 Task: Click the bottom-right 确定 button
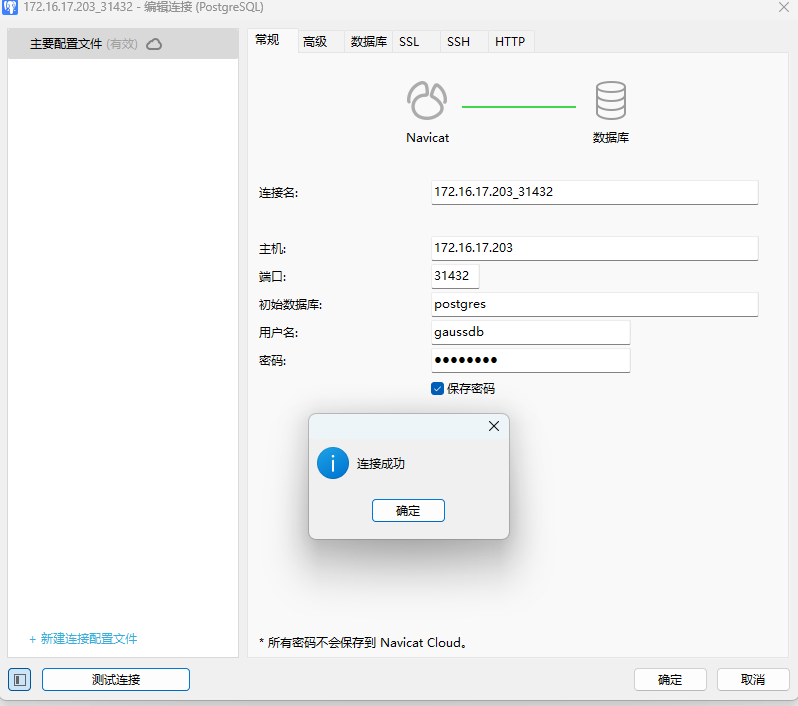(670, 680)
